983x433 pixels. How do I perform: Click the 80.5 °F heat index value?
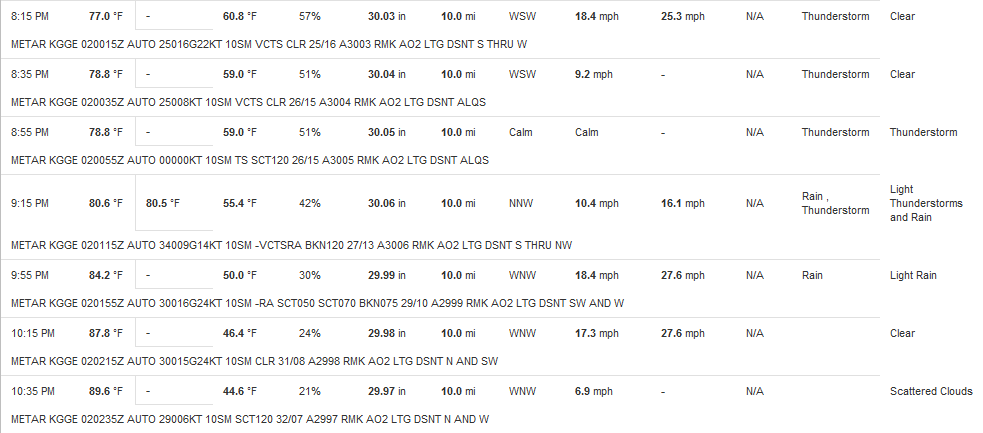[163, 203]
